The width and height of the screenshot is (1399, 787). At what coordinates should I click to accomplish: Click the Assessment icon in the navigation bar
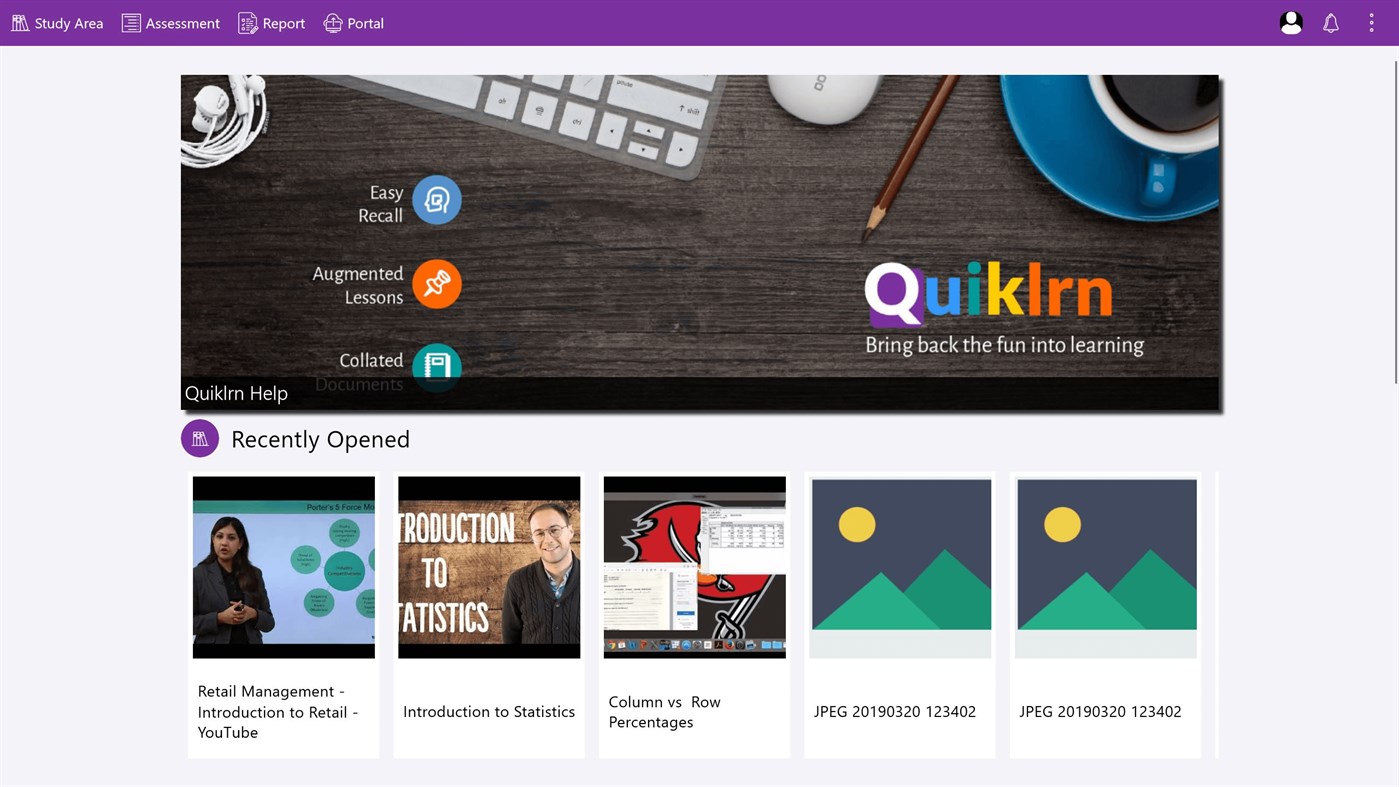tap(131, 22)
